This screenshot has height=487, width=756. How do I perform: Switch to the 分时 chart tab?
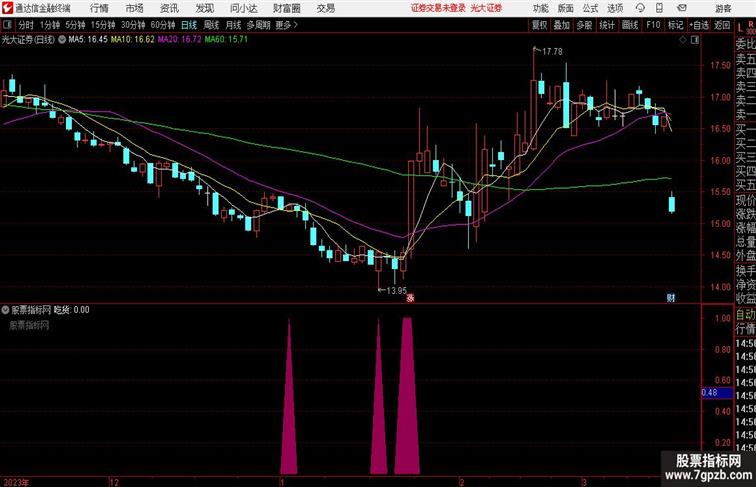[26, 25]
